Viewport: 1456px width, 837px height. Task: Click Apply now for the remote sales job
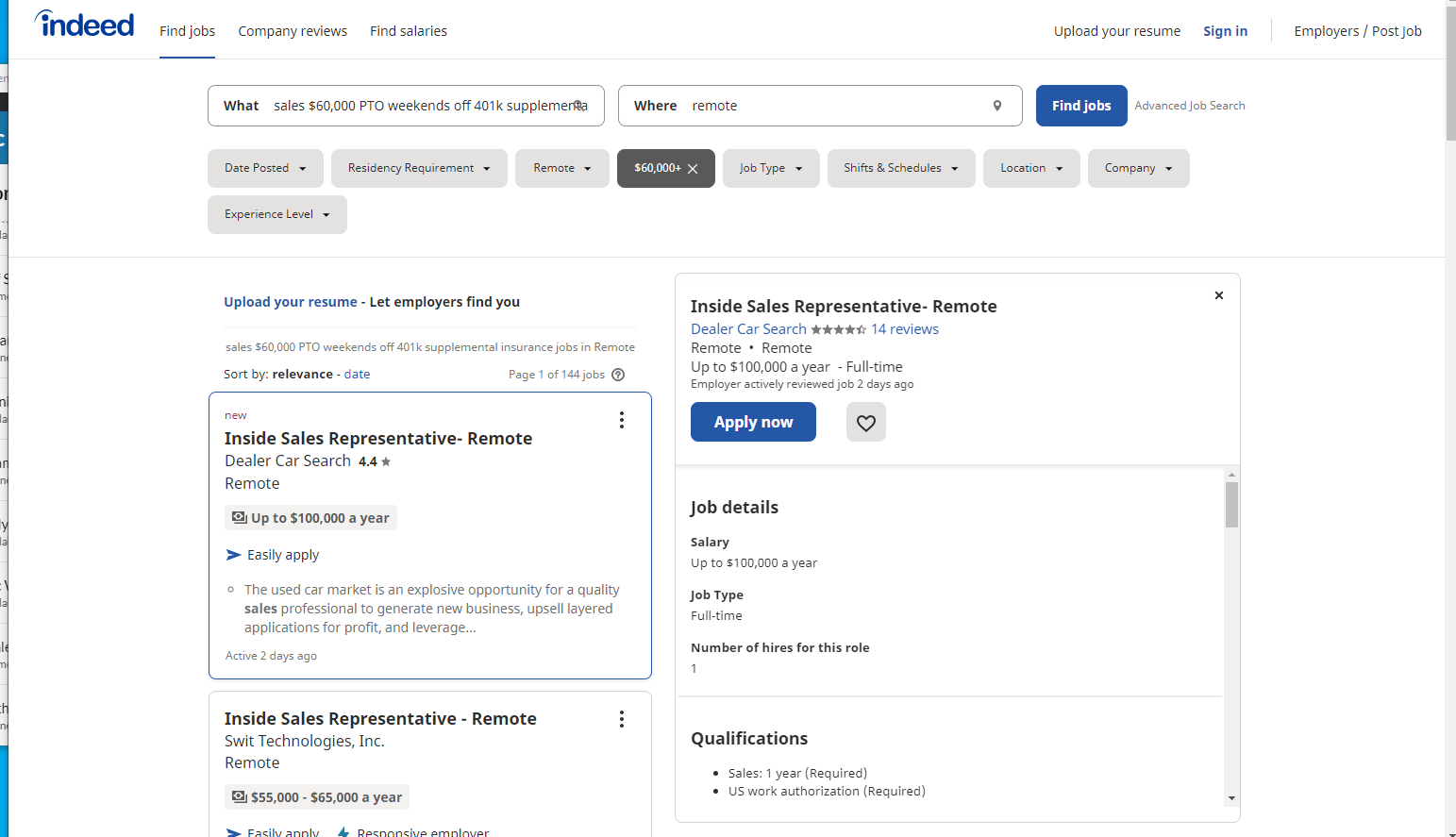(753, 422)
